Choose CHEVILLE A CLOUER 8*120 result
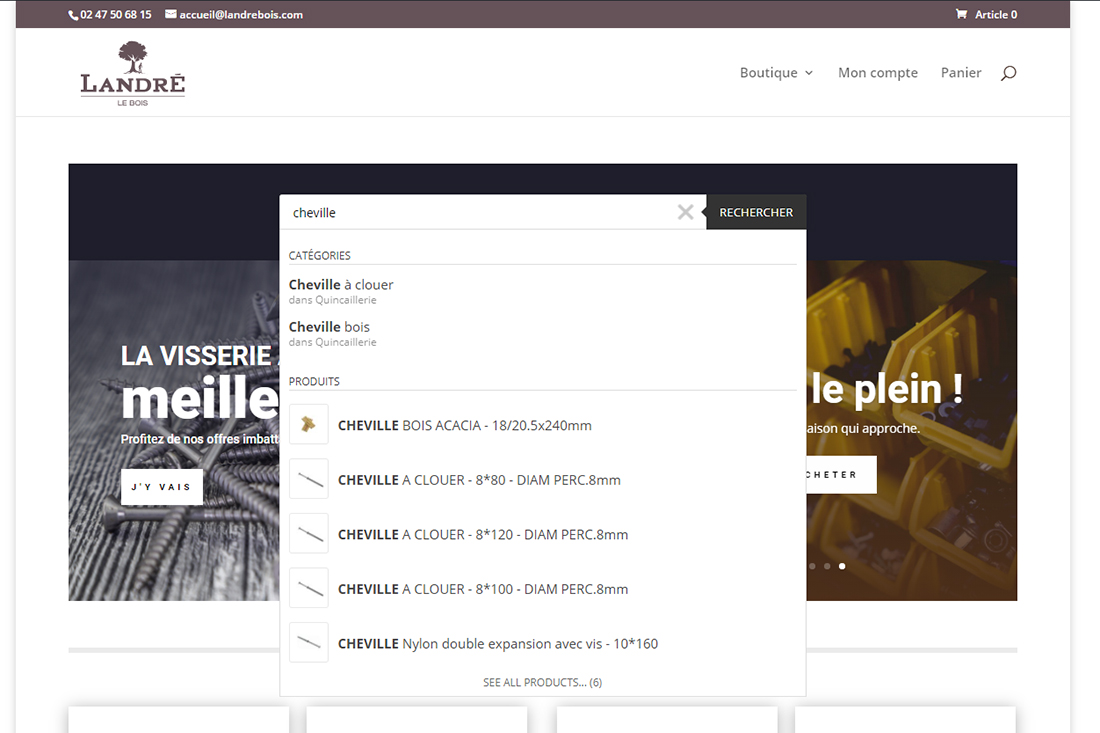The image size is (1100, 733). point(483,535)
